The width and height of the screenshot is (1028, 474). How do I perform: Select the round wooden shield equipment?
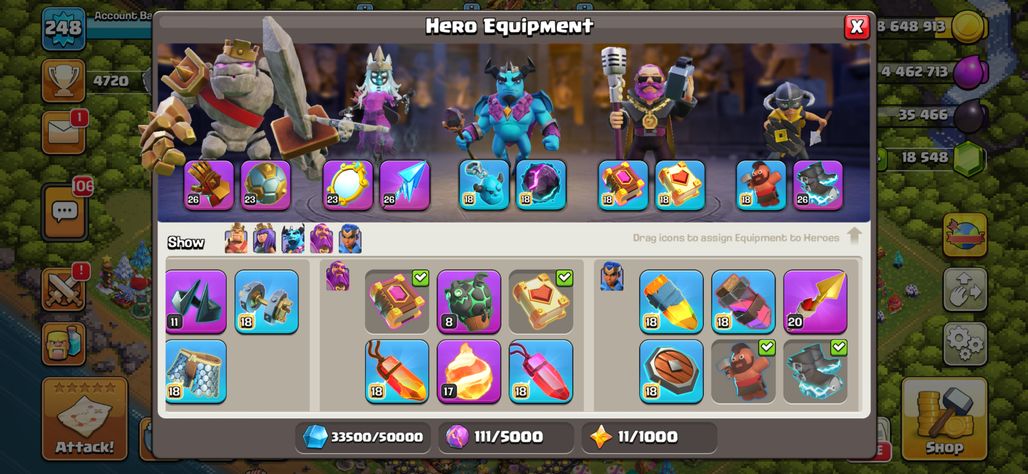point(671,371)
